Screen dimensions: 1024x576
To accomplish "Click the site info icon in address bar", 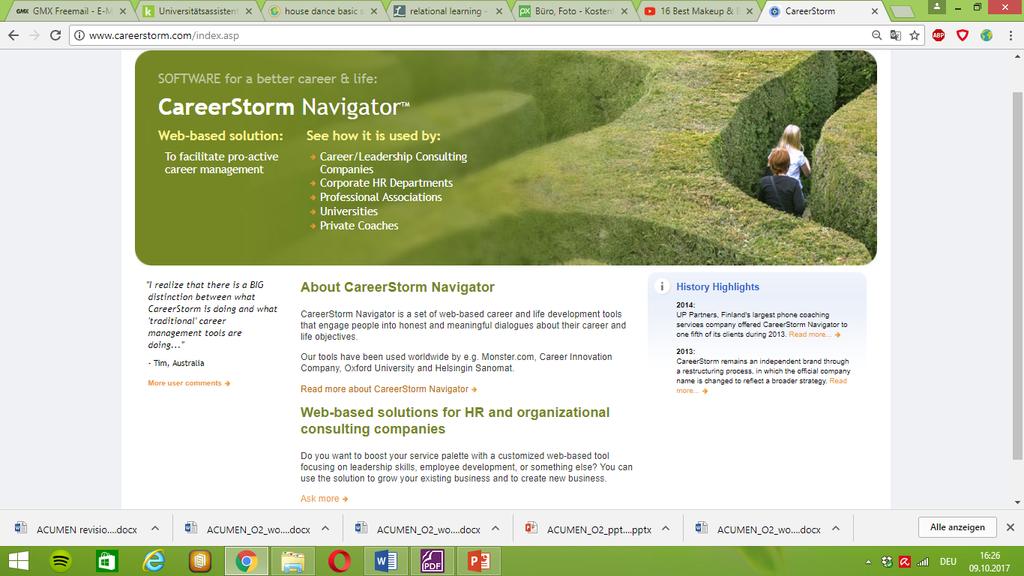I will 79,35.
